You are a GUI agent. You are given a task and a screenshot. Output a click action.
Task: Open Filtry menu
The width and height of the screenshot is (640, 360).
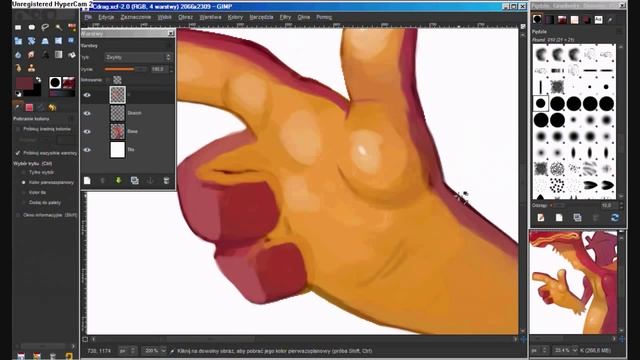pyautogui.click(x=285, y=17)
